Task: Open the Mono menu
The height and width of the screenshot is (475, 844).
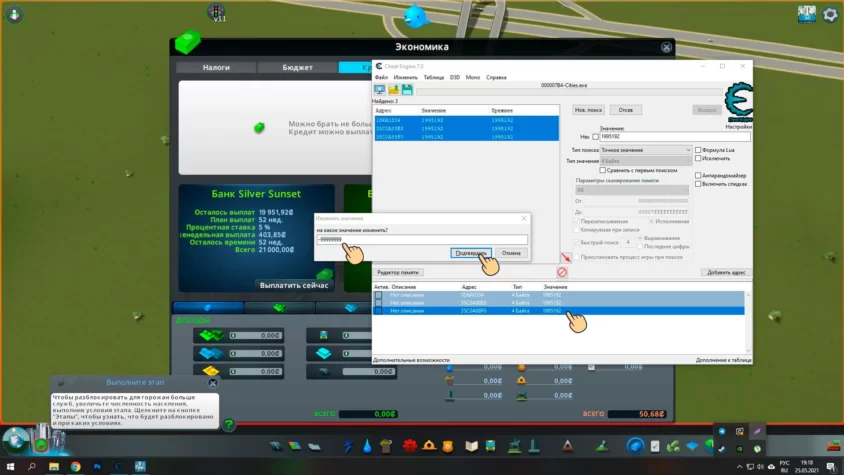Action: (x=473, y=78)
